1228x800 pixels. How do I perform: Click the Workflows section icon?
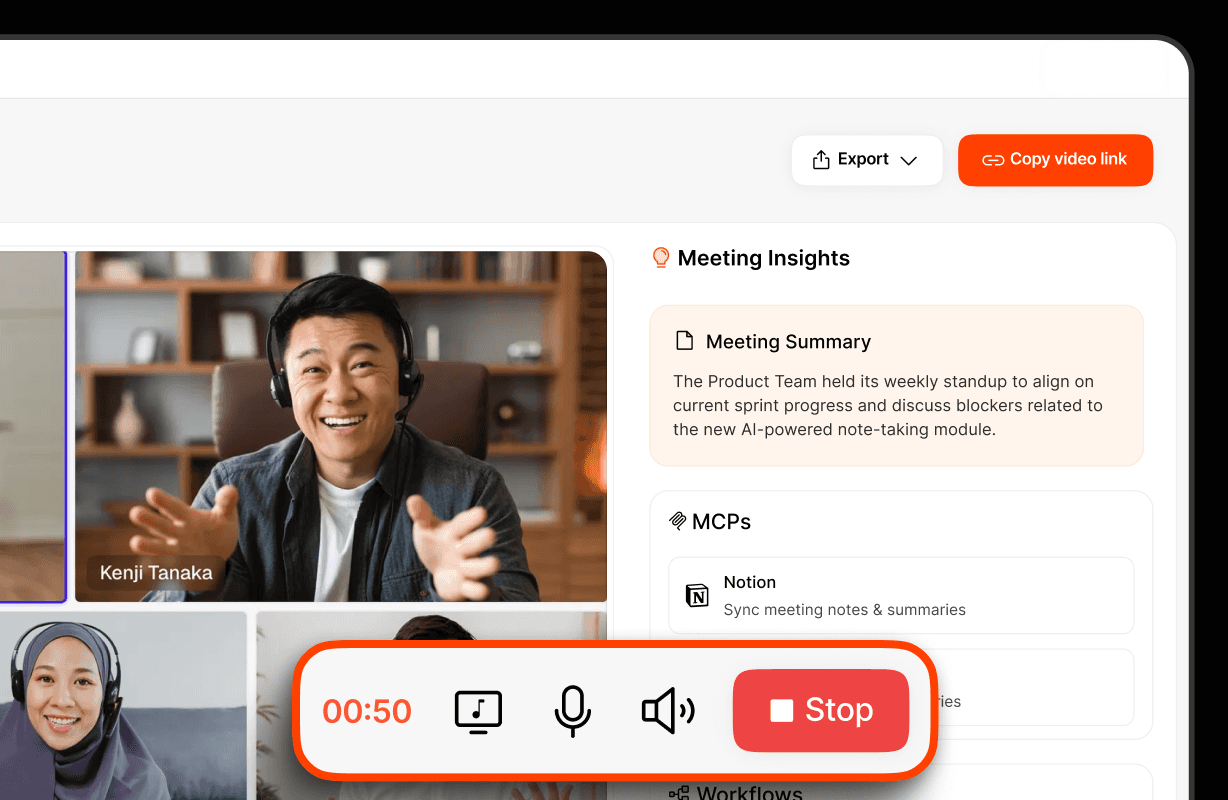679,793
